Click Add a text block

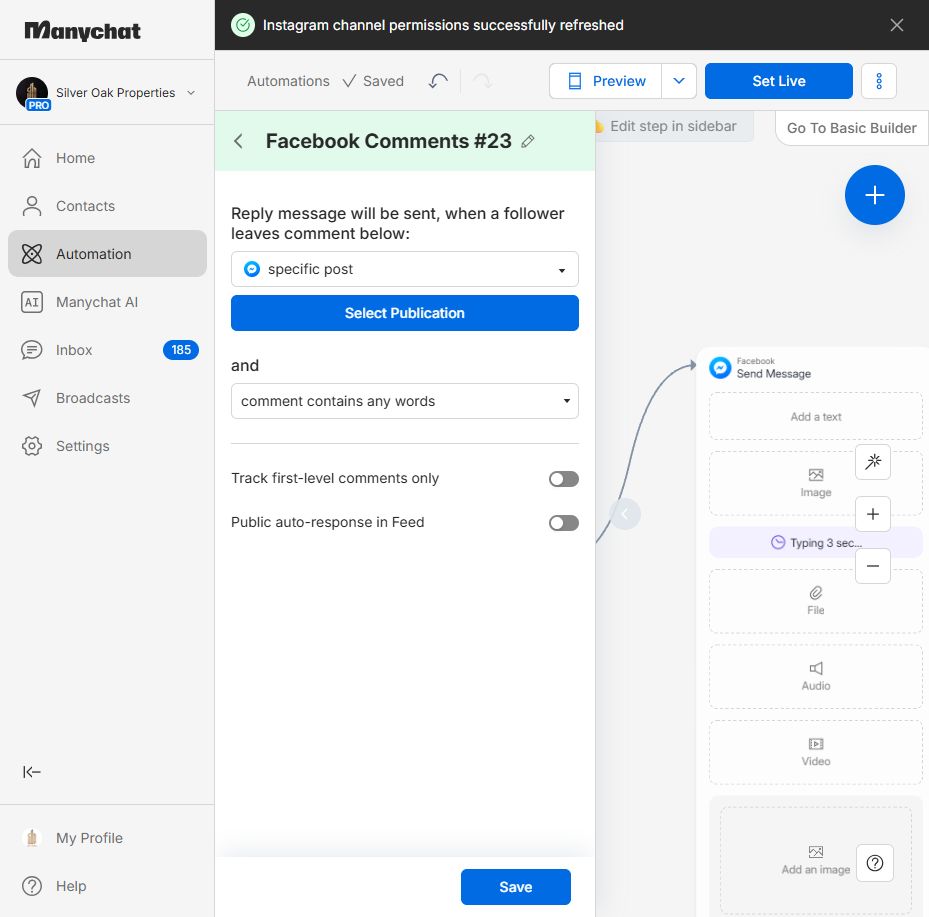point(815,416)
